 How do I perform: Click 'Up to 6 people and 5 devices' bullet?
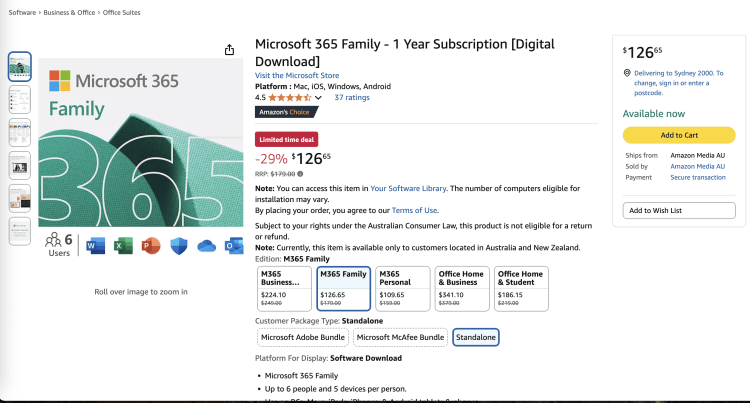[335, 389]
